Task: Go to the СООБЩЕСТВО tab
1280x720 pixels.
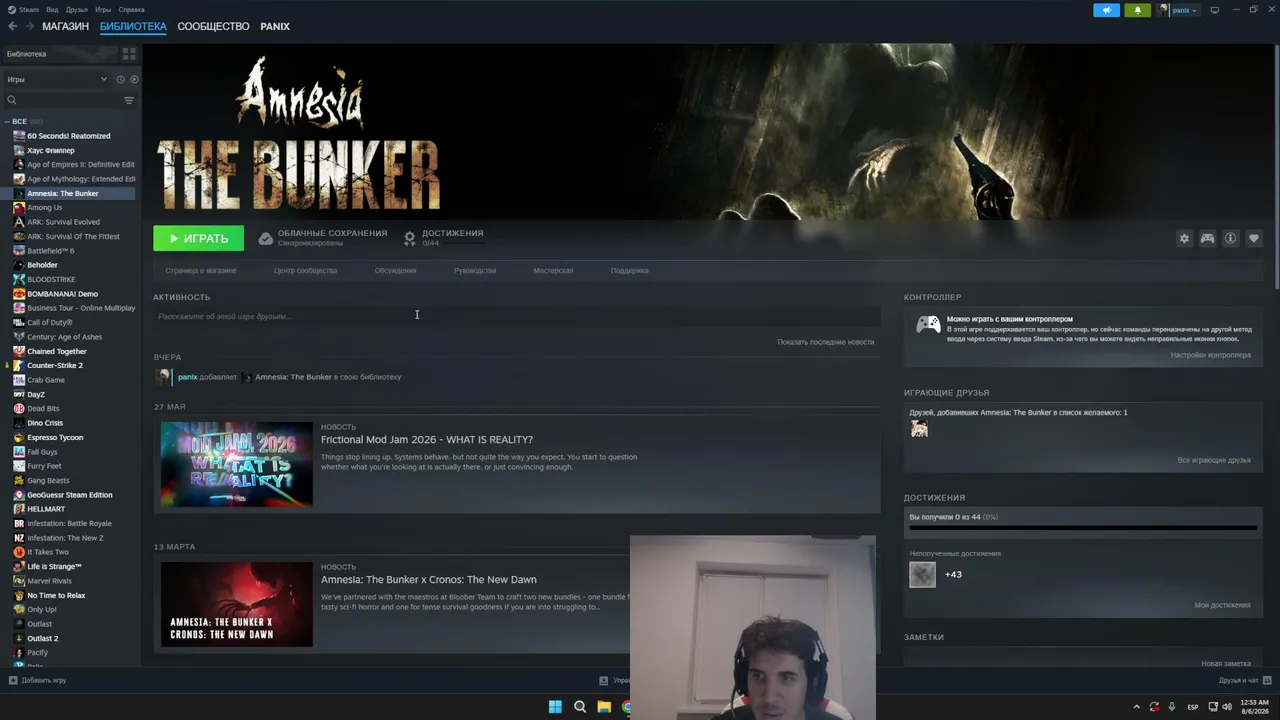Action: click(213, 26)
